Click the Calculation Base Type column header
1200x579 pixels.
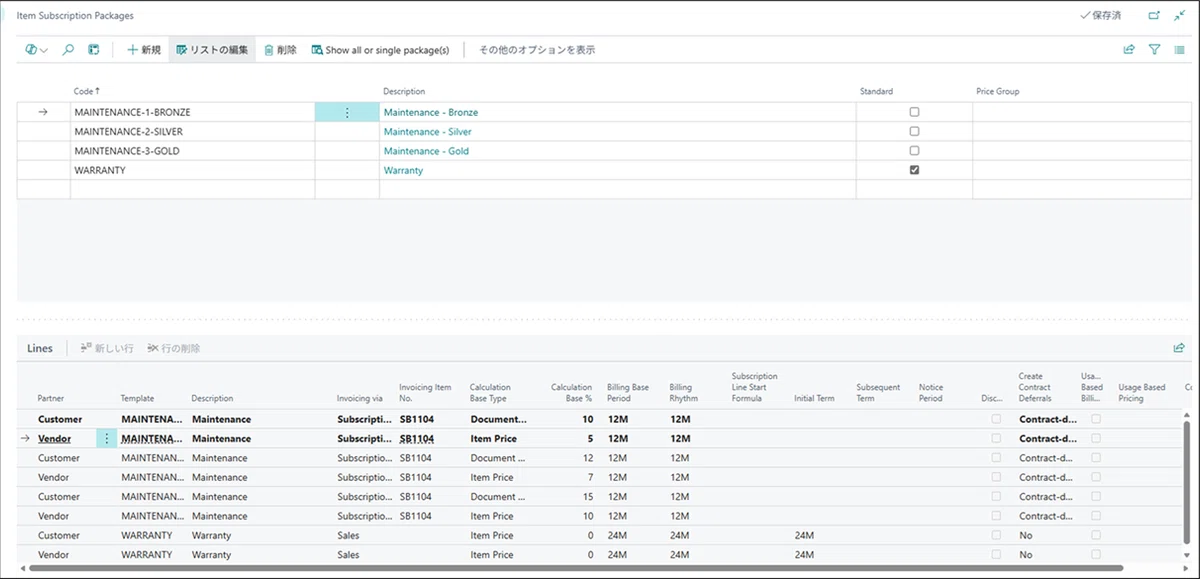pyautogui.click(x=490, y=393)
